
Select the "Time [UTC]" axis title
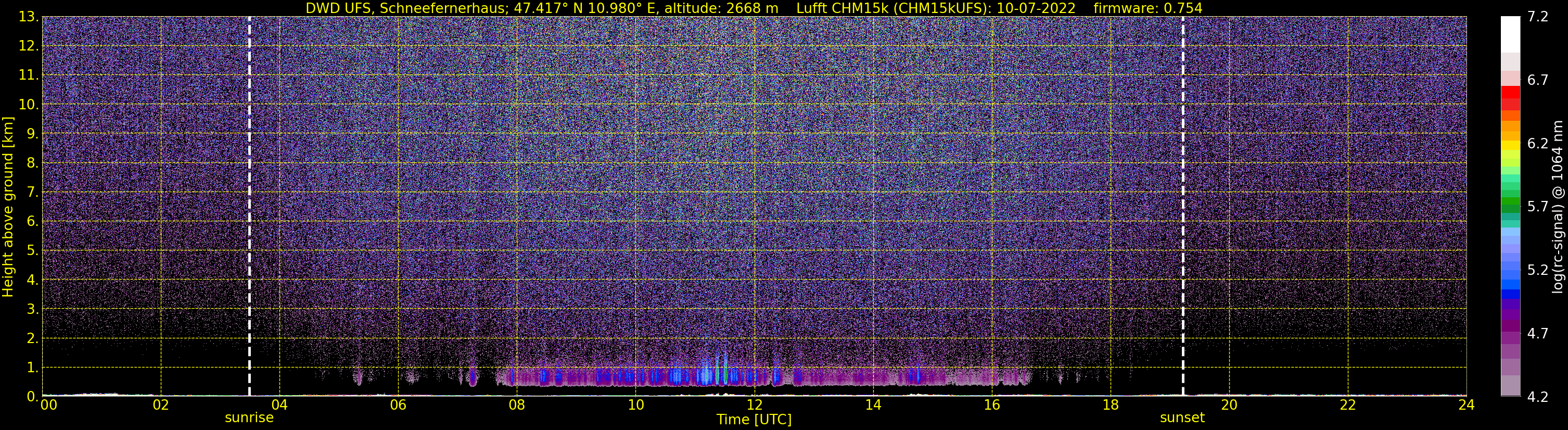(754, 420)
